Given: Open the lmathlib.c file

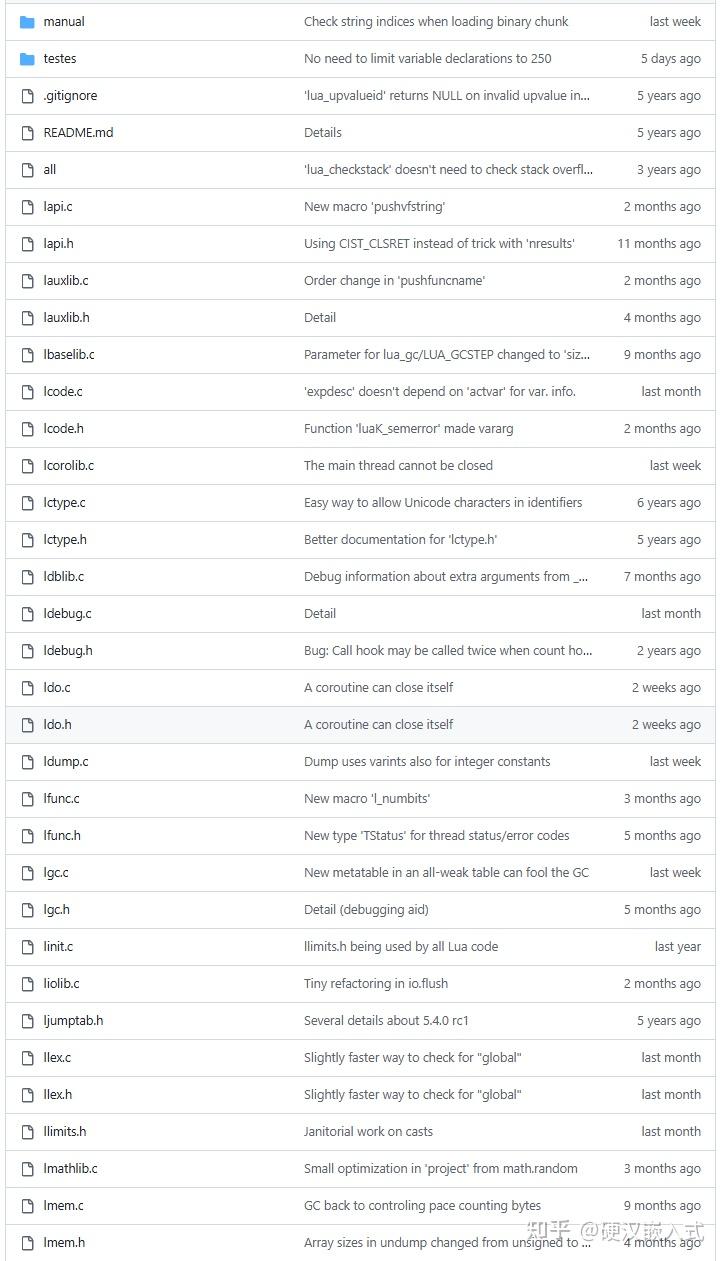Looking at the screenshot, I should pos(70,1169).
